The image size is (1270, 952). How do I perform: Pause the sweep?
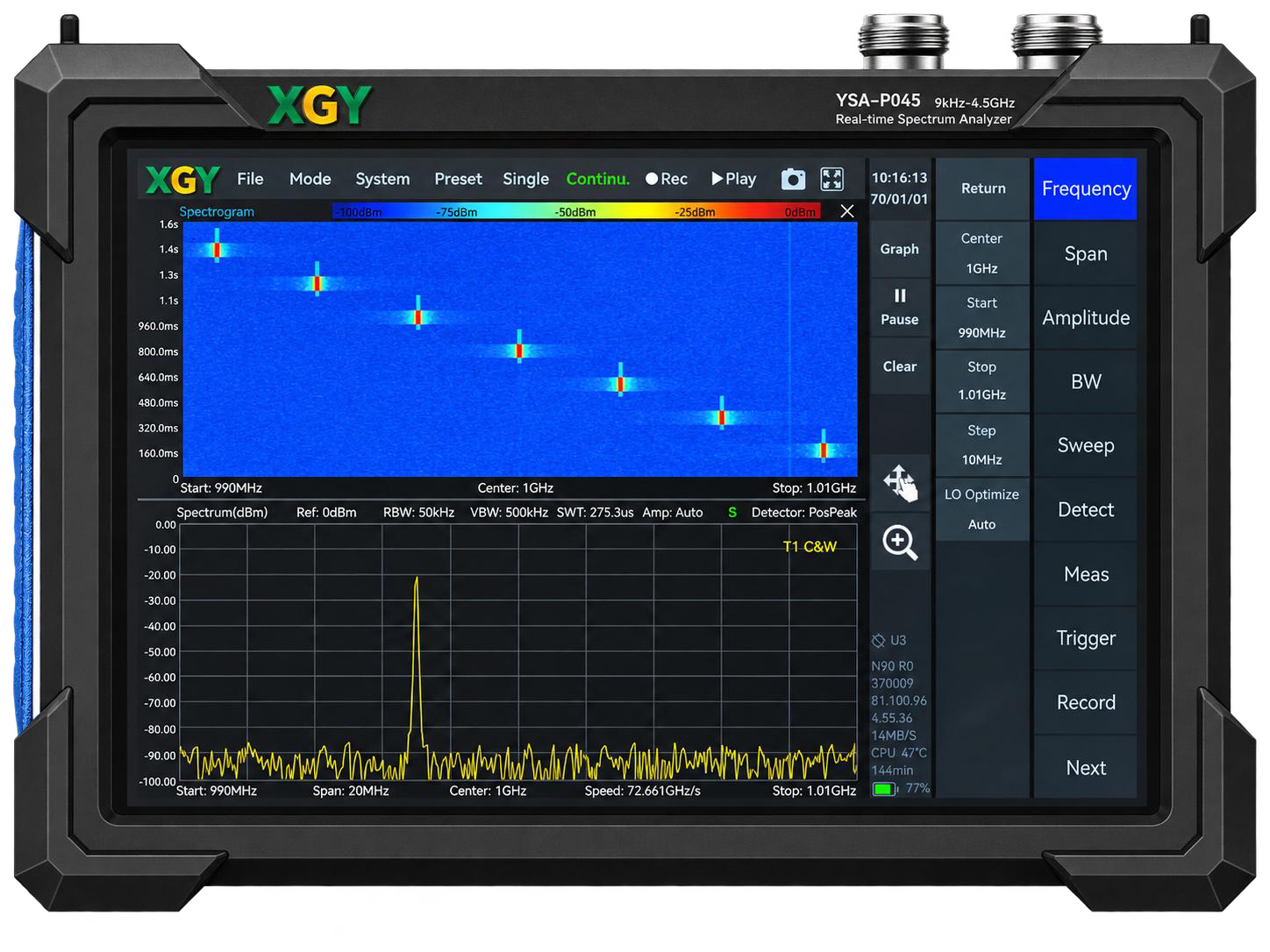coord(900,307)
